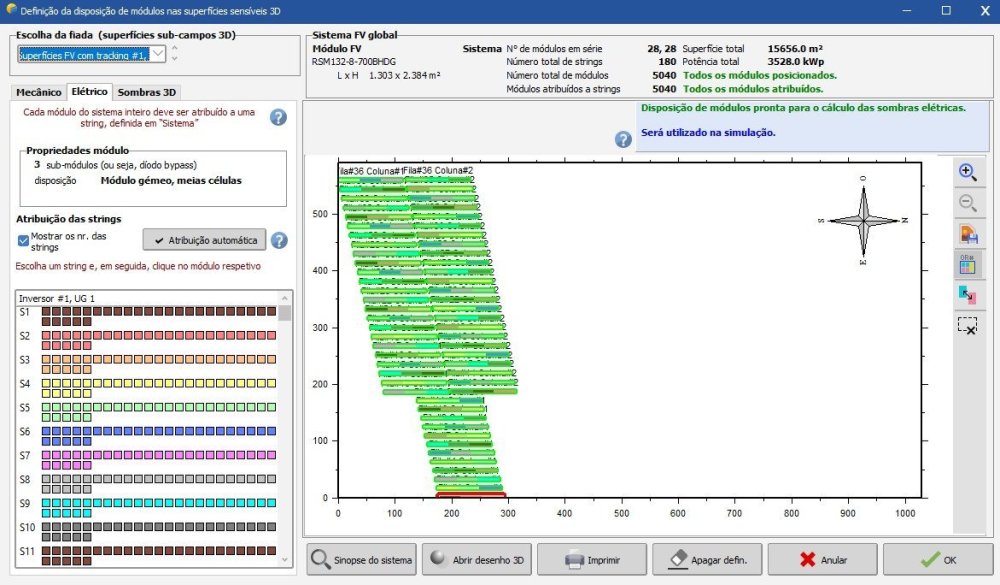
Task: Toggle the 'Mostrar os nr. das strings' checkbox
Action: coord(24,240)
